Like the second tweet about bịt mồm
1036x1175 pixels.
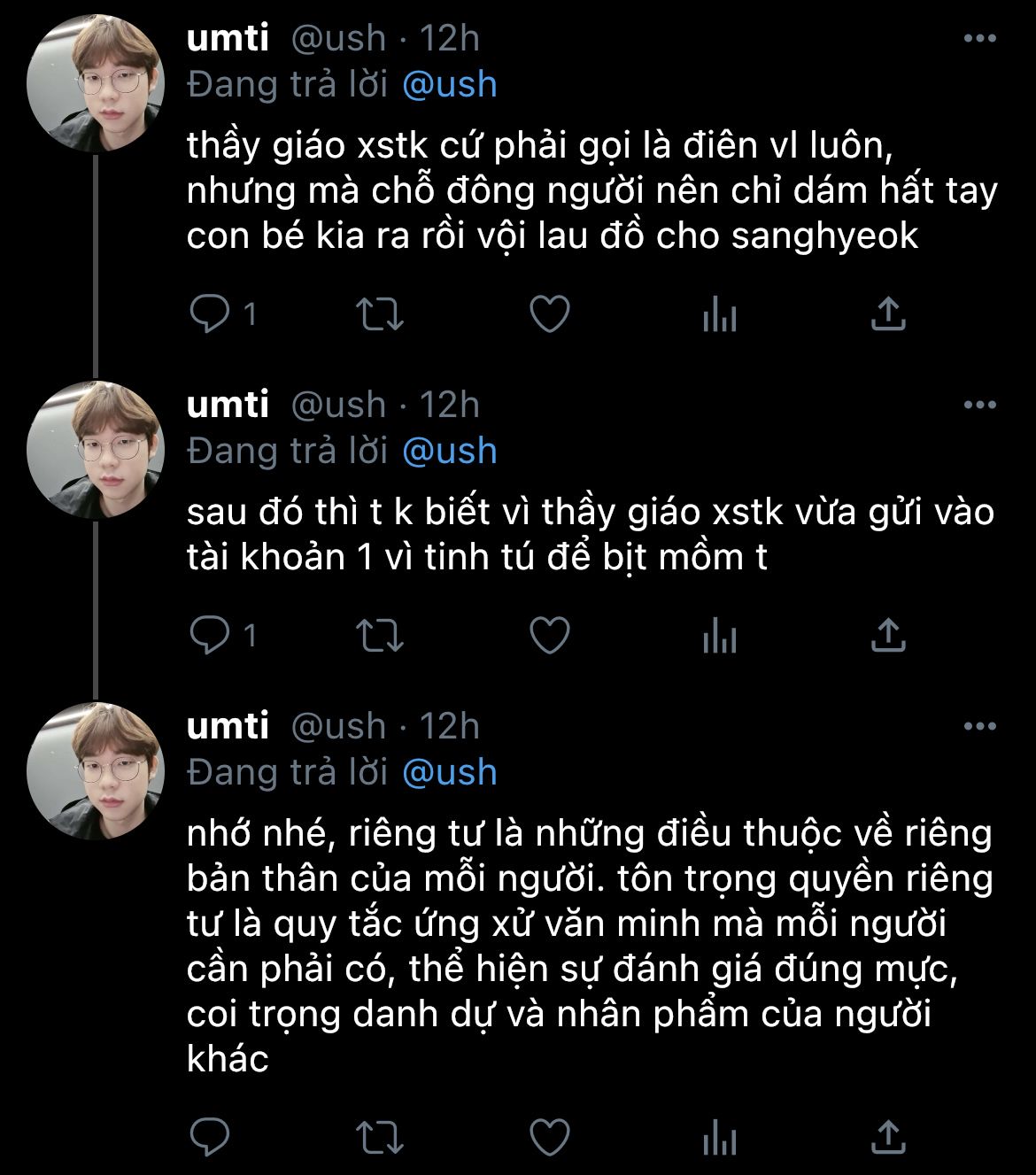pos(549,635)
